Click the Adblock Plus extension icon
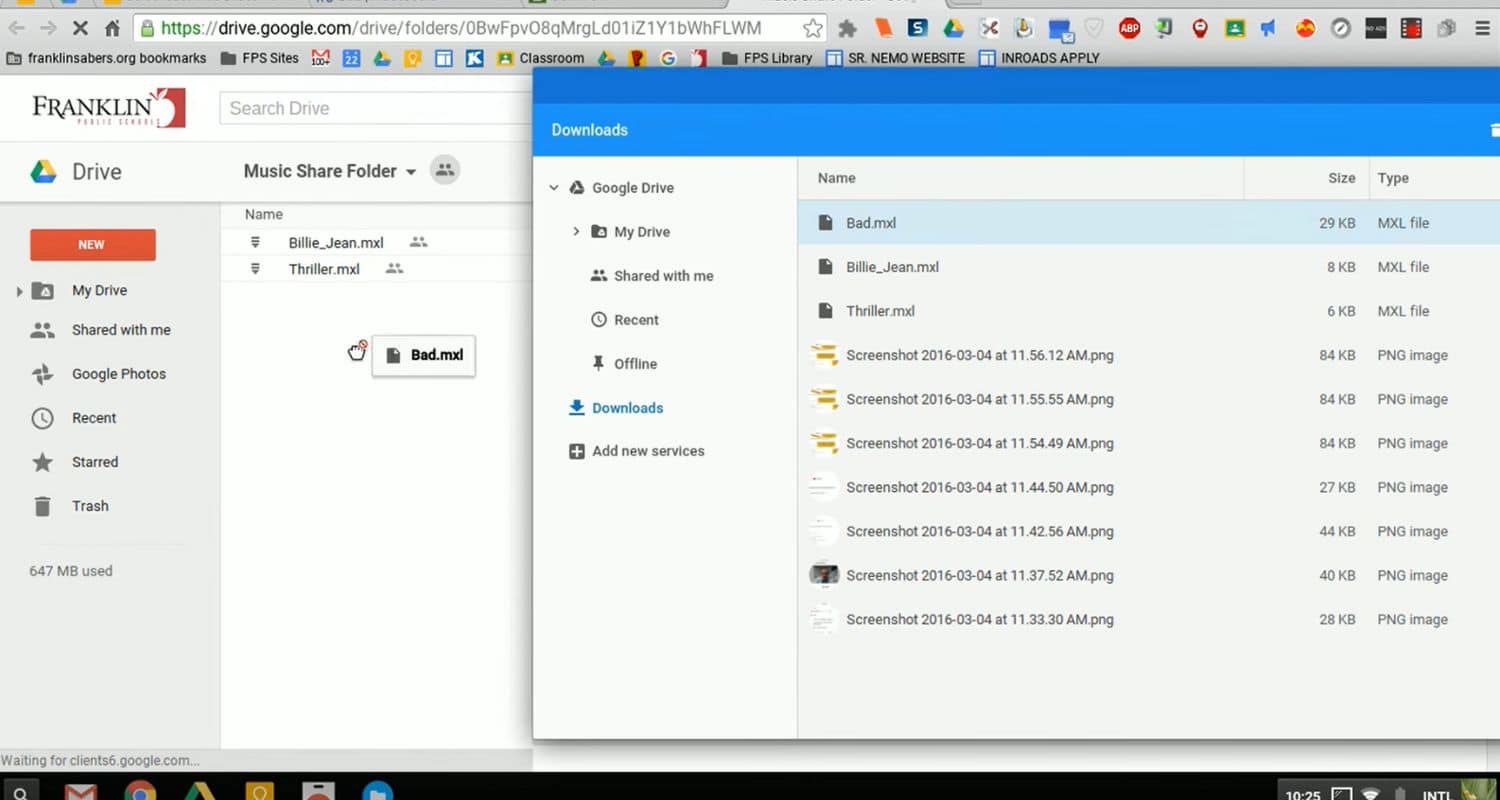Image resolution: width=1500 pixels, height=800 pixels. coord(1129,28)
